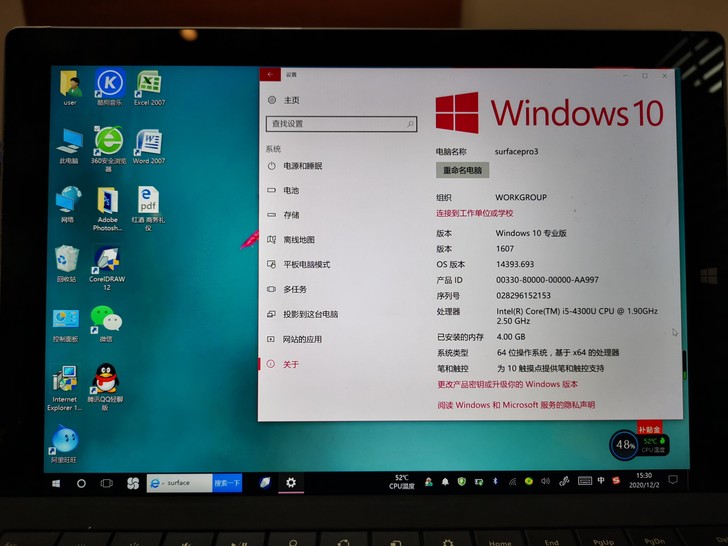Click the 14393.693 OS build value
Viewport: 728px width, 546px height.
coord(515,264)
